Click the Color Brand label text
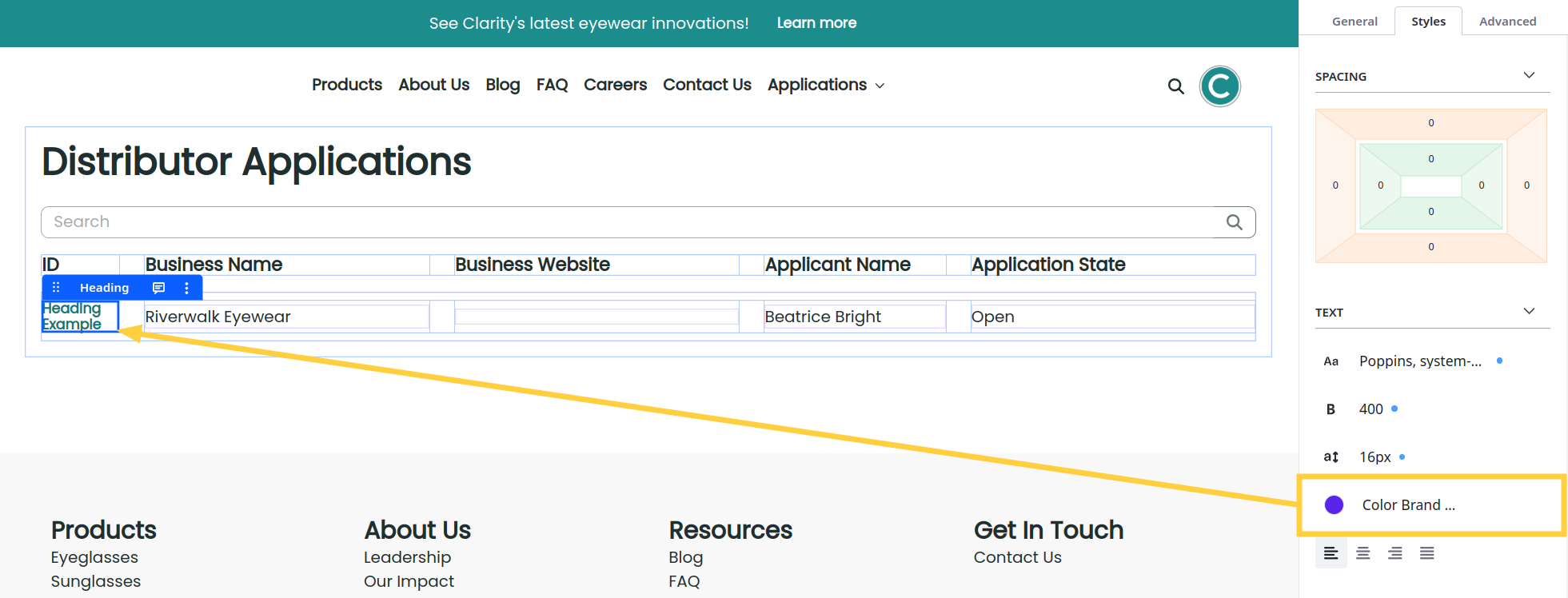1568x598 pixels. [x=1408, y=504]
